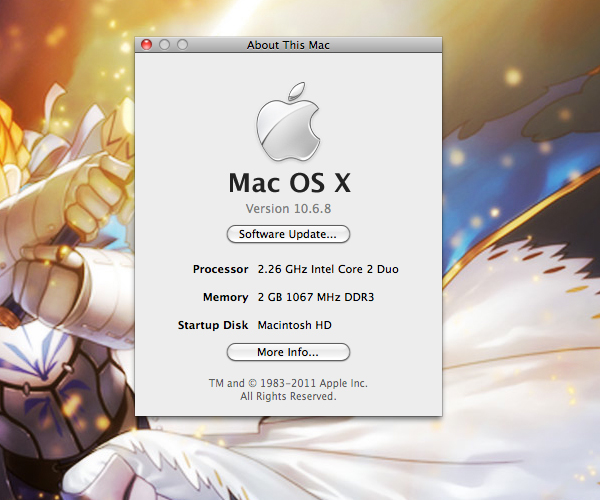Open Software Update from About This Mac
This screenshot has height=500, width=600.
pyautogui.click(x=288, y=234)
